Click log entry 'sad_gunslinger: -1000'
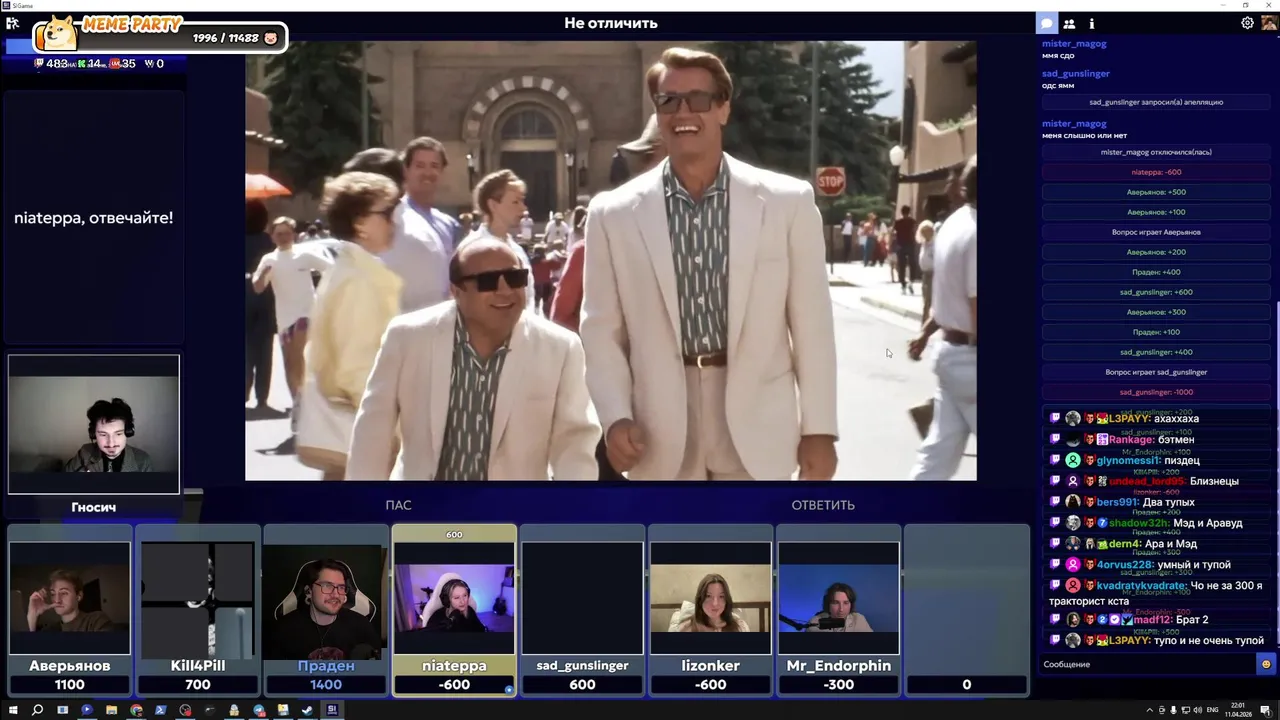1280x720 pixels. tap(1156, 392)
